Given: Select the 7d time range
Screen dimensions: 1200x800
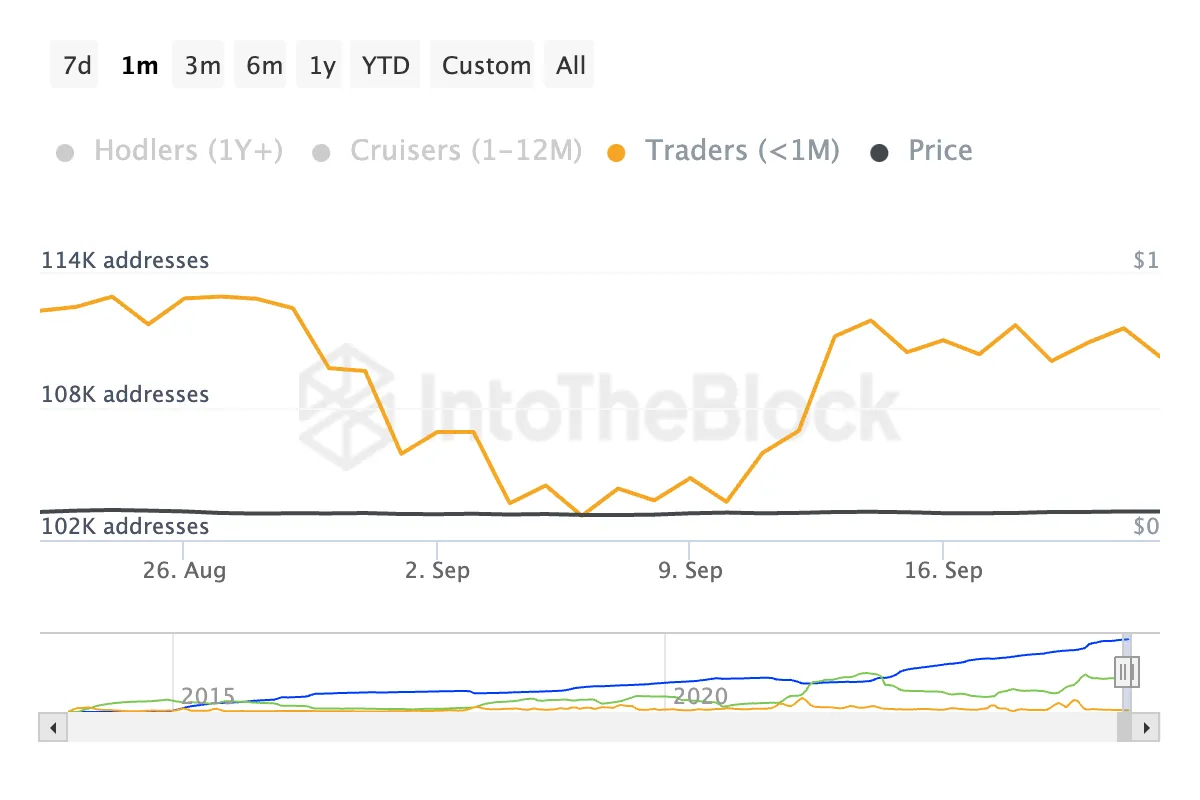Looking at the screenshot, I should pos(77,66).
